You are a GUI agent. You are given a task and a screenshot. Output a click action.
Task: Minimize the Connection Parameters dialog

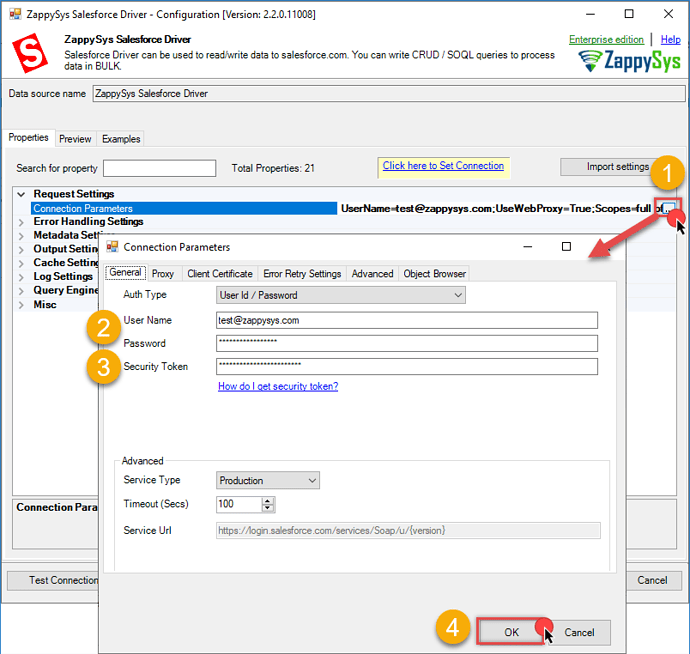(x=528, y=247)
